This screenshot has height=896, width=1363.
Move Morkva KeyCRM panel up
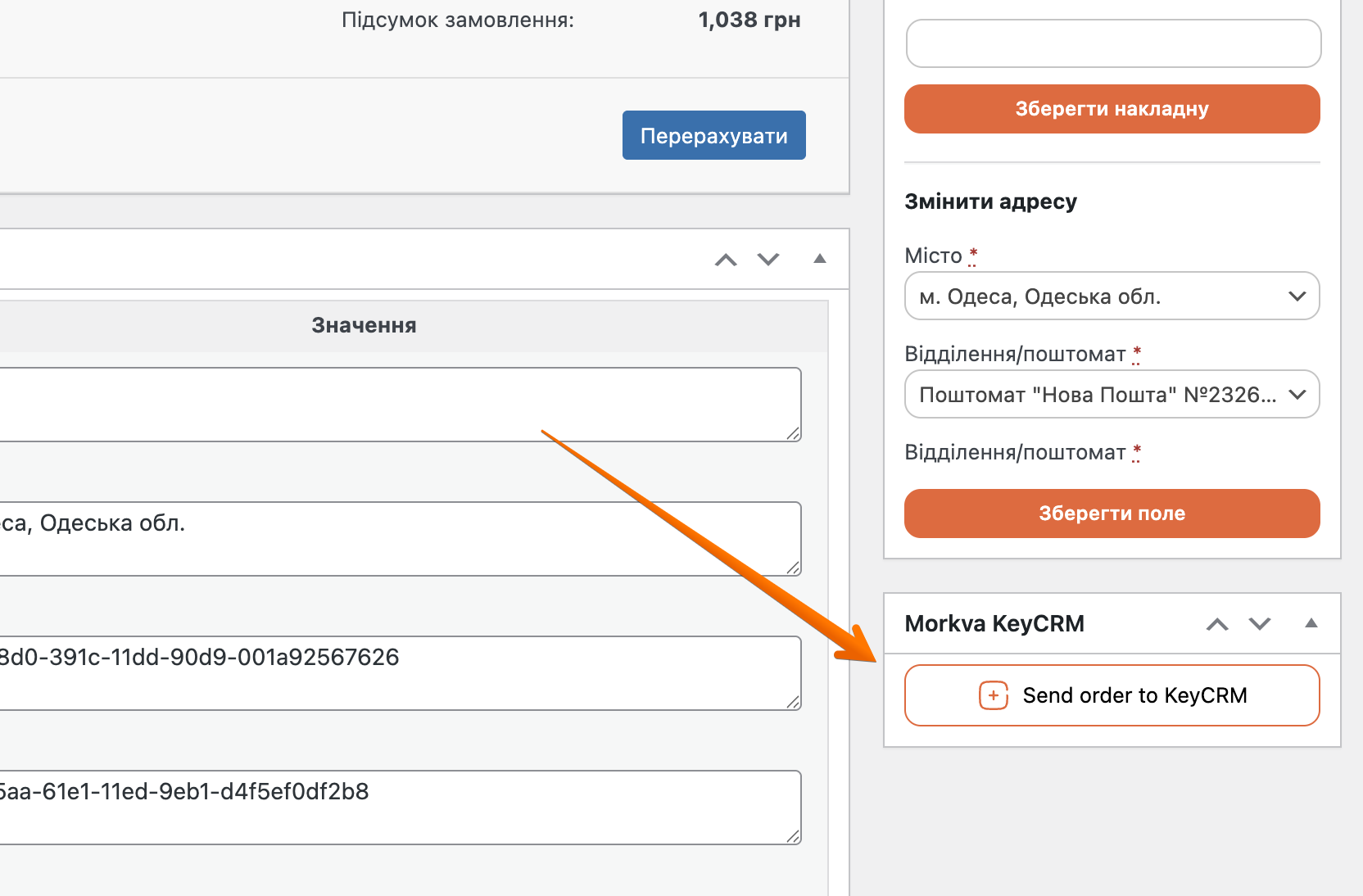point(1217,624)
